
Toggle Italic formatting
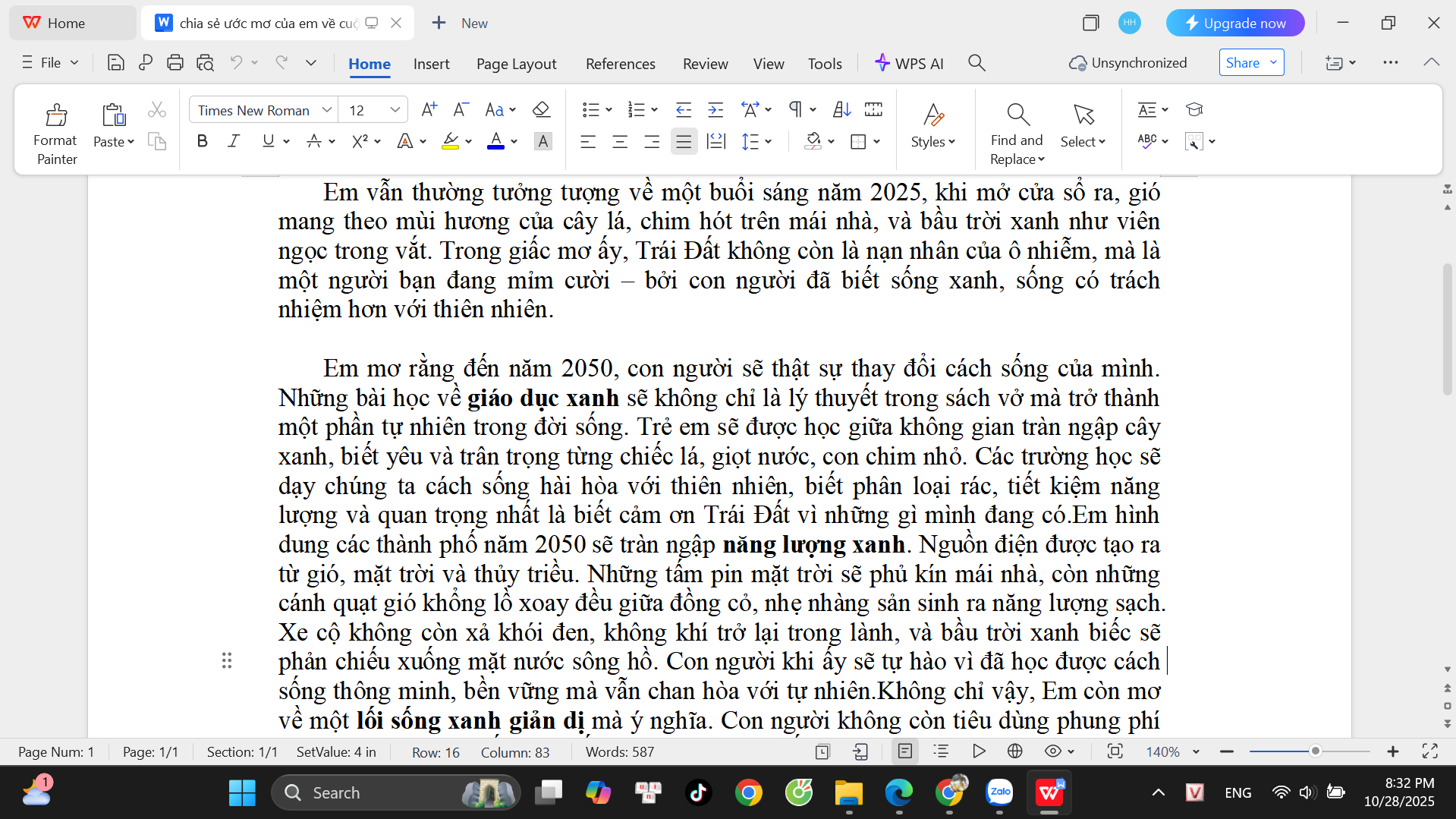pos(234,141)
